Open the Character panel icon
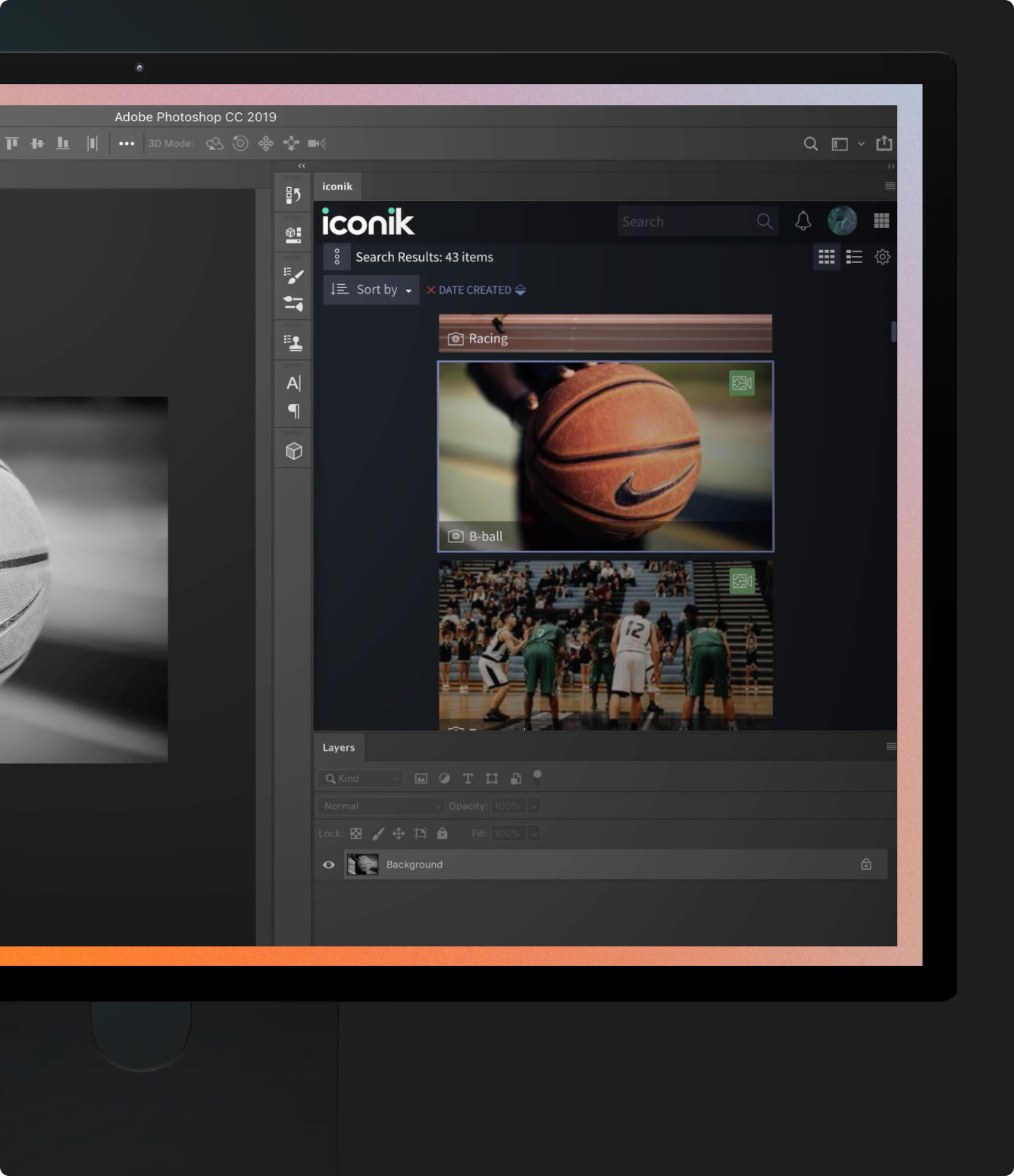 click(x=293, y=383)
